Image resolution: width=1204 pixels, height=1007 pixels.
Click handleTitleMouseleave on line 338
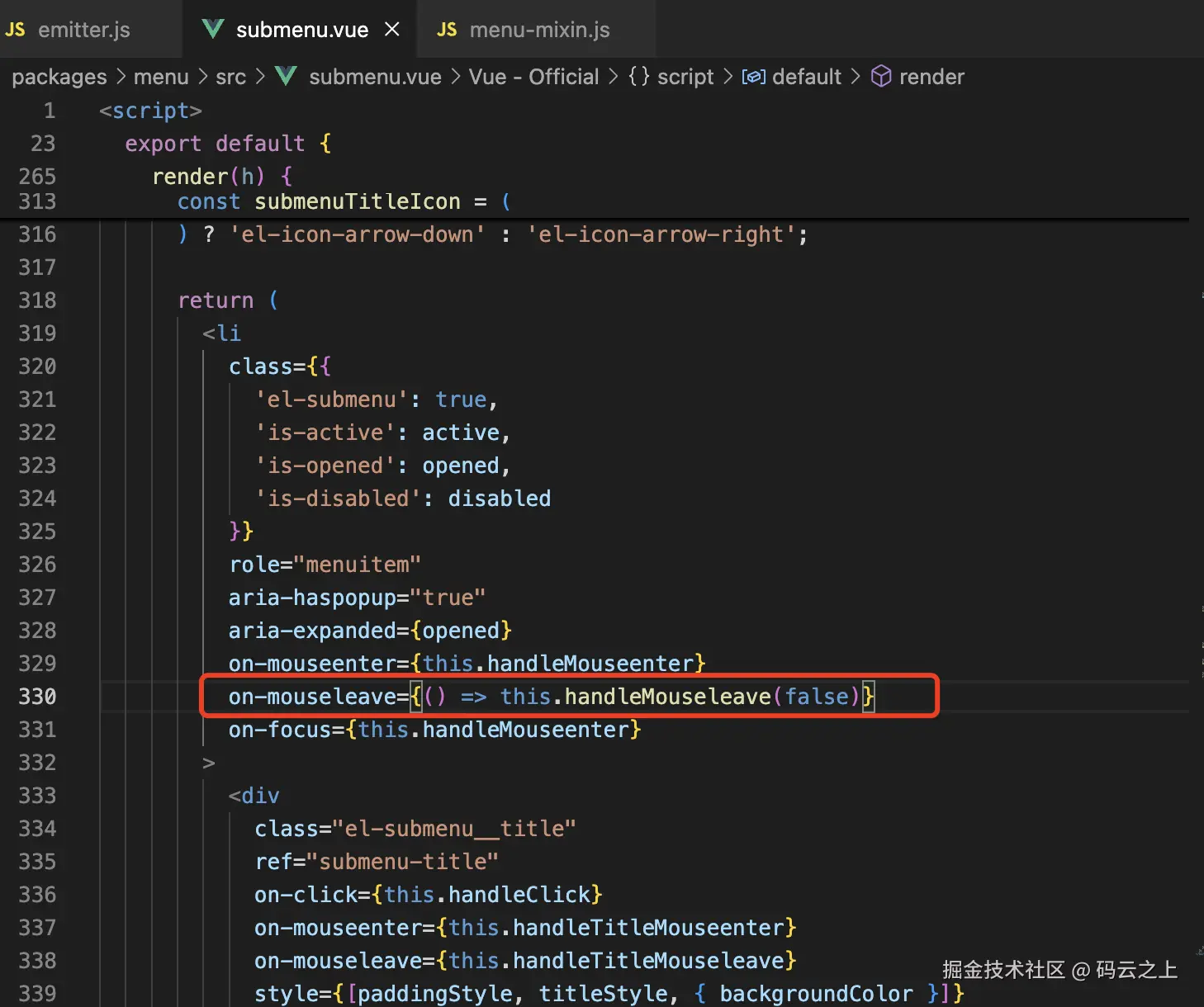coord(648,961)
